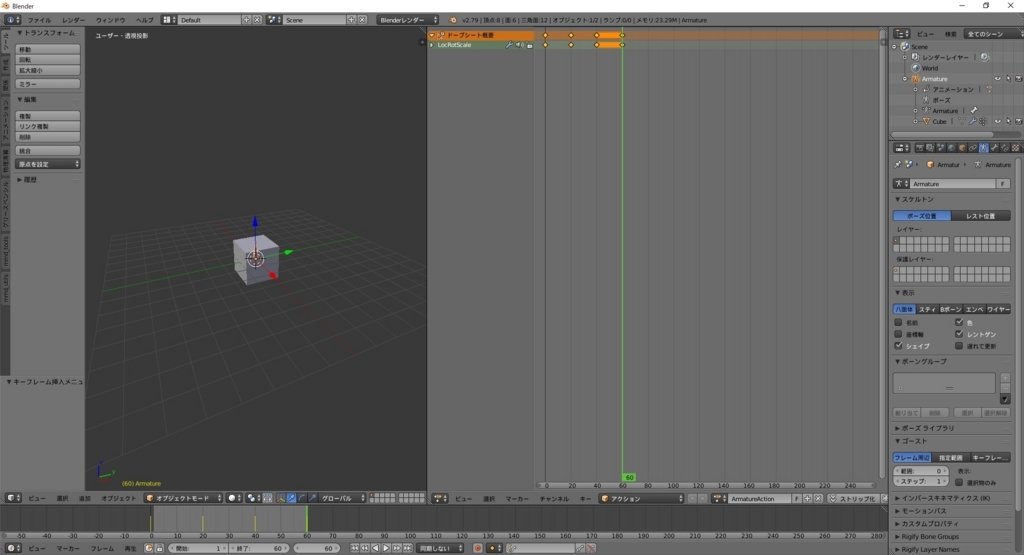Screen dimensions: 1024x555
Task: Adjust the ghost 範囲 value field
Action: [920, 471]
